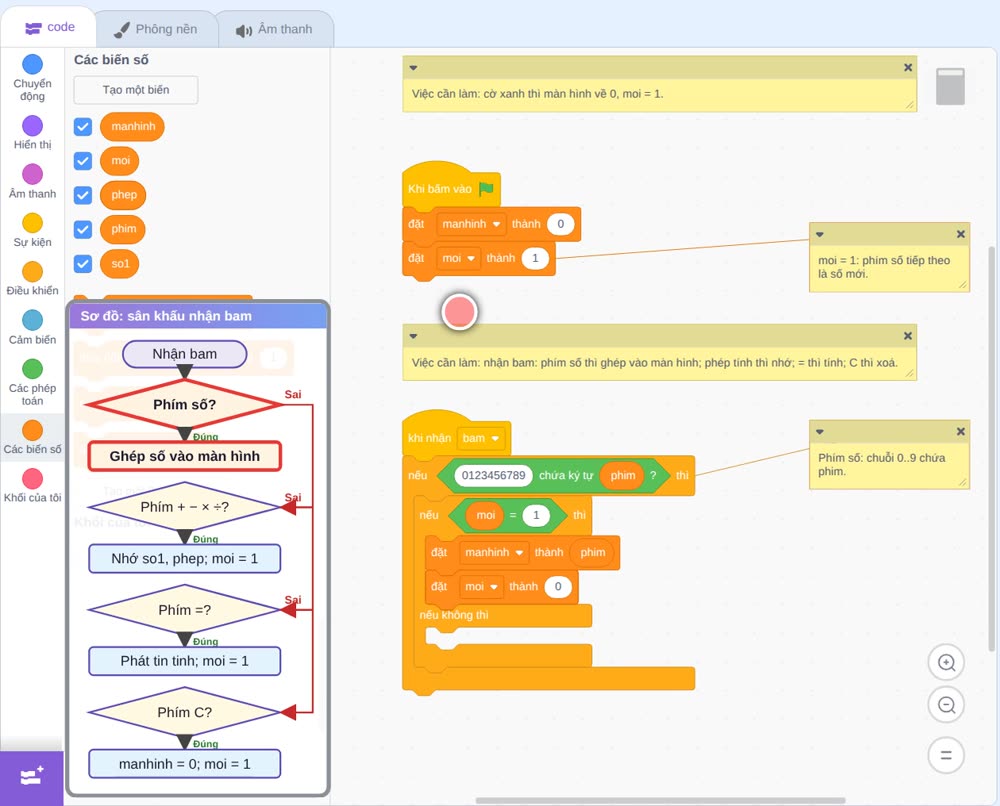
Task: Open manhinh dropdown in the block set to phim
Action: 494,552
